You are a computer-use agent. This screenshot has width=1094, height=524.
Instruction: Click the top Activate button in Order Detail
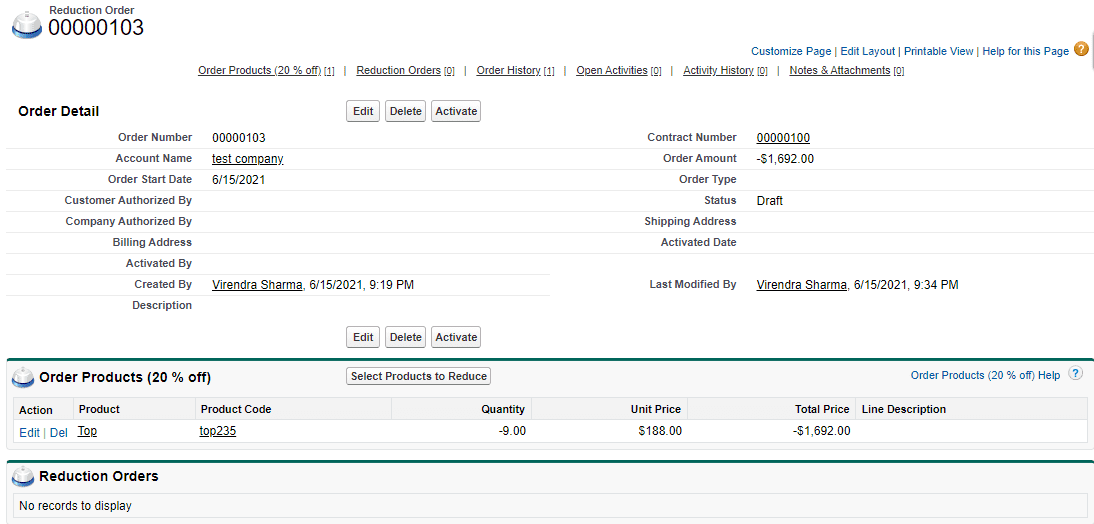(x=456, y=111)
